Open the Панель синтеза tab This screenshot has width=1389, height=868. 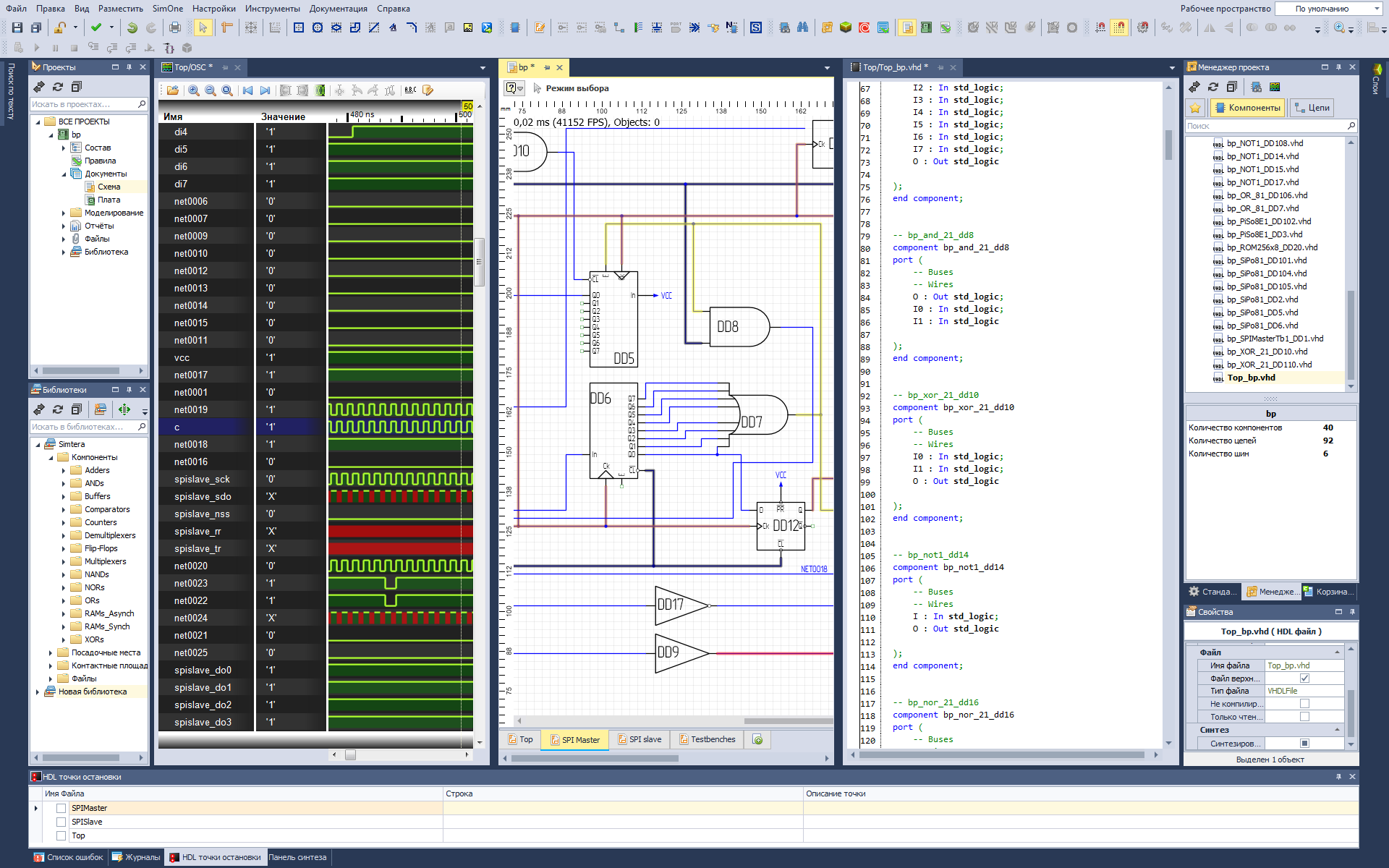click(297, 857)
